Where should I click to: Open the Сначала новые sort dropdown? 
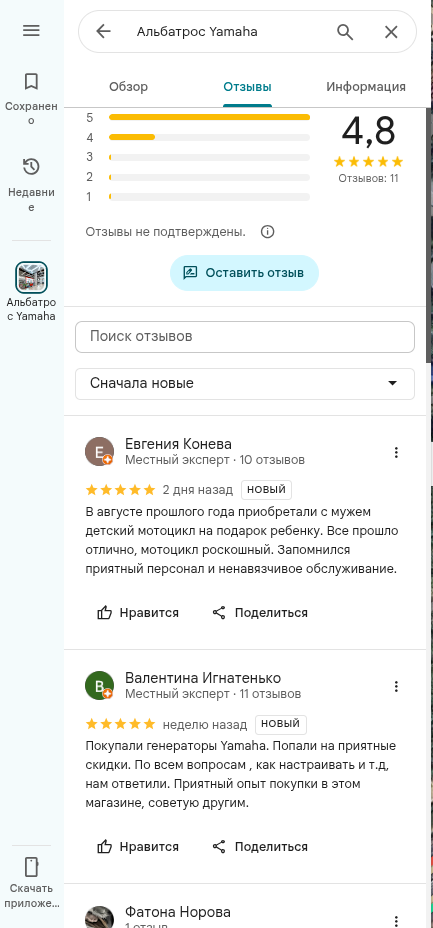click(245, 384)
